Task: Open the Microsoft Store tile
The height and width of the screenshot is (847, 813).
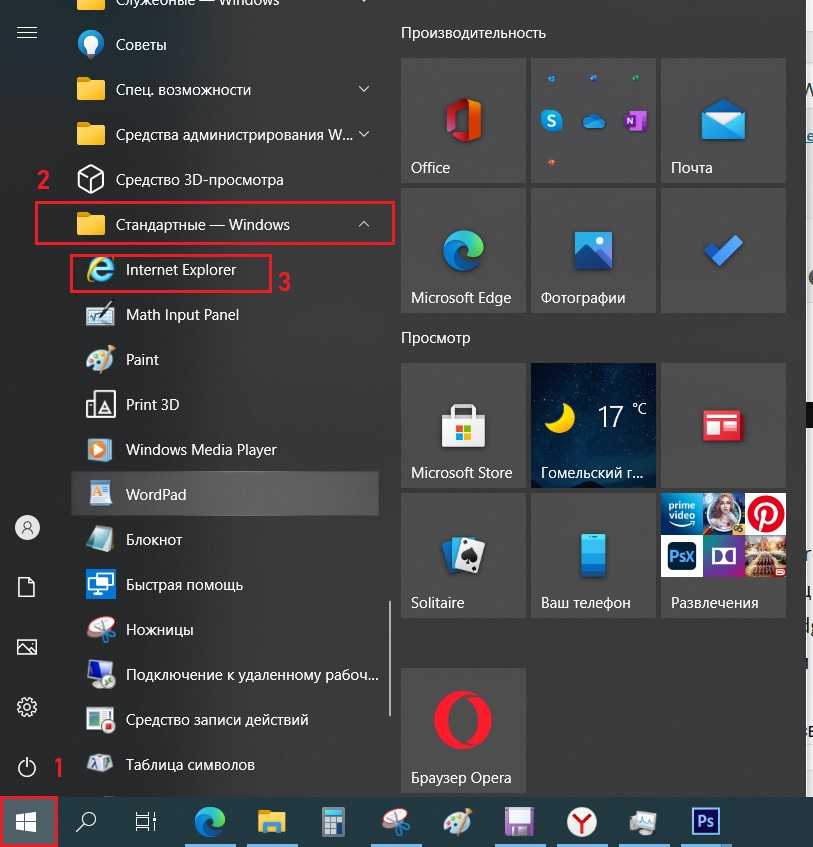Action: (x=462, y=425)
